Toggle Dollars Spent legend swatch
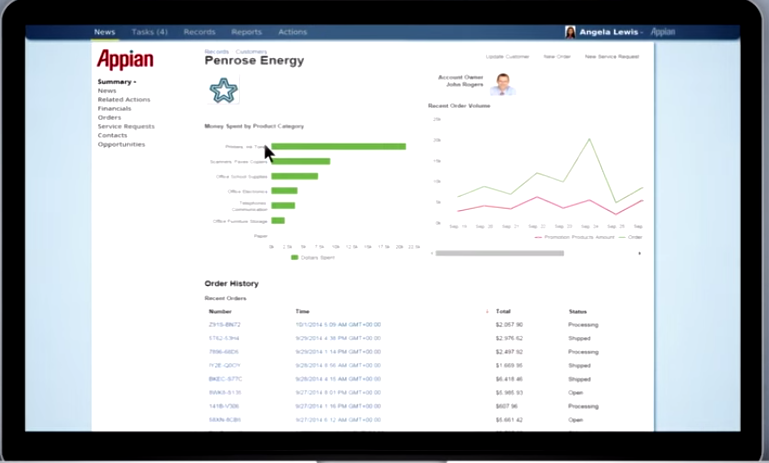Screen dimensions: 769x463 294,257
